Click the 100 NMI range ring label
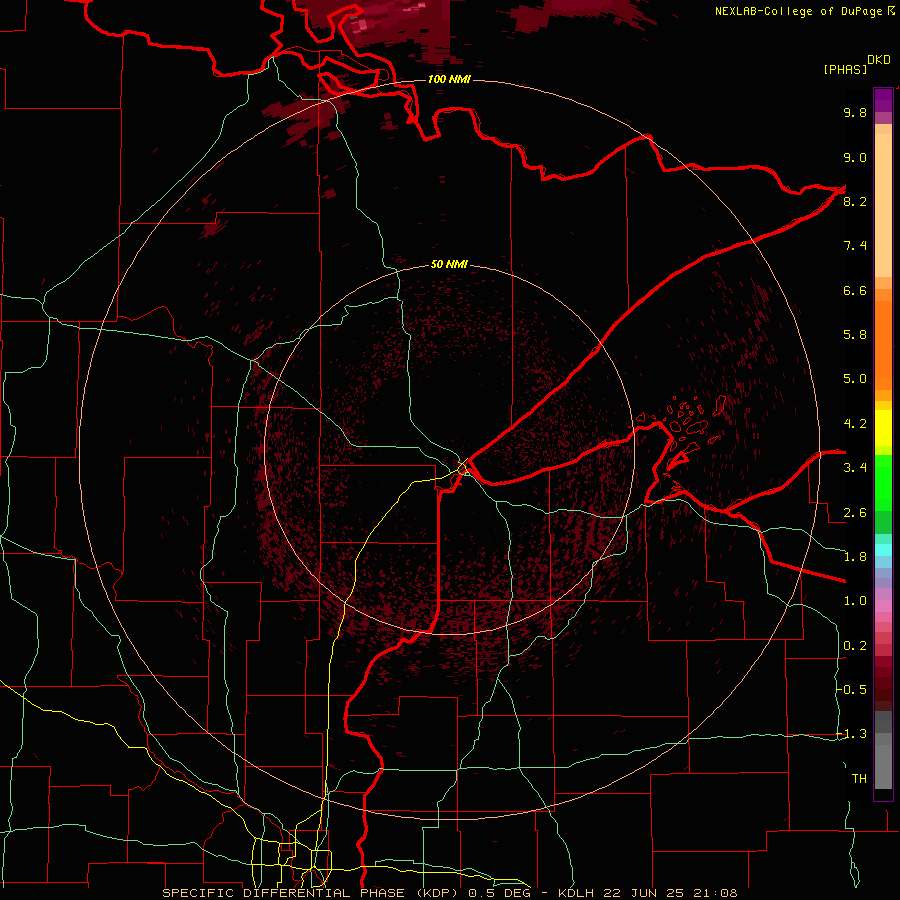Viewport: 900px width, 900px height. [x=449, y=79]
